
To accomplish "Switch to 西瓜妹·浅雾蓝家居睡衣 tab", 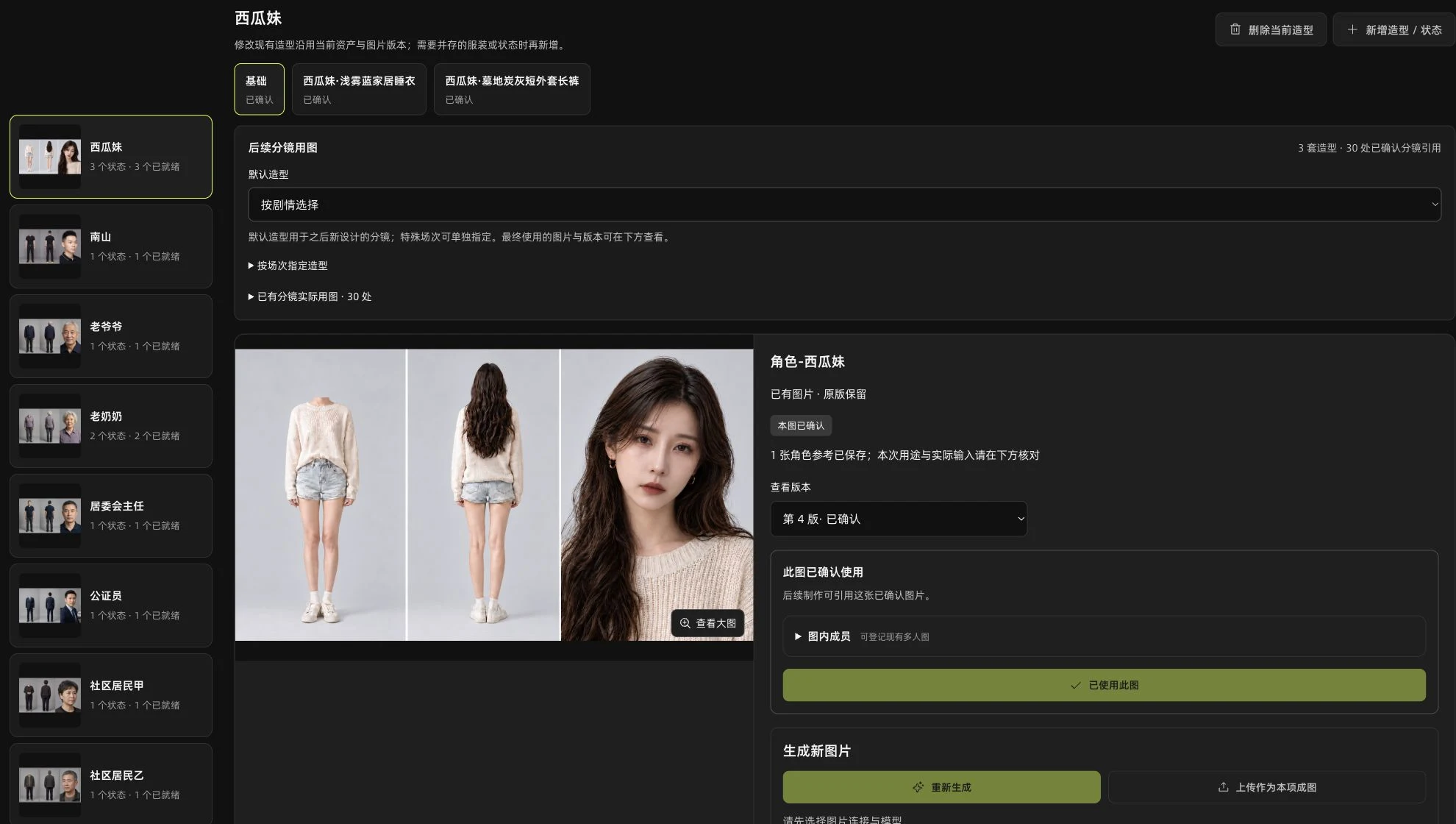I will [359, 89].
